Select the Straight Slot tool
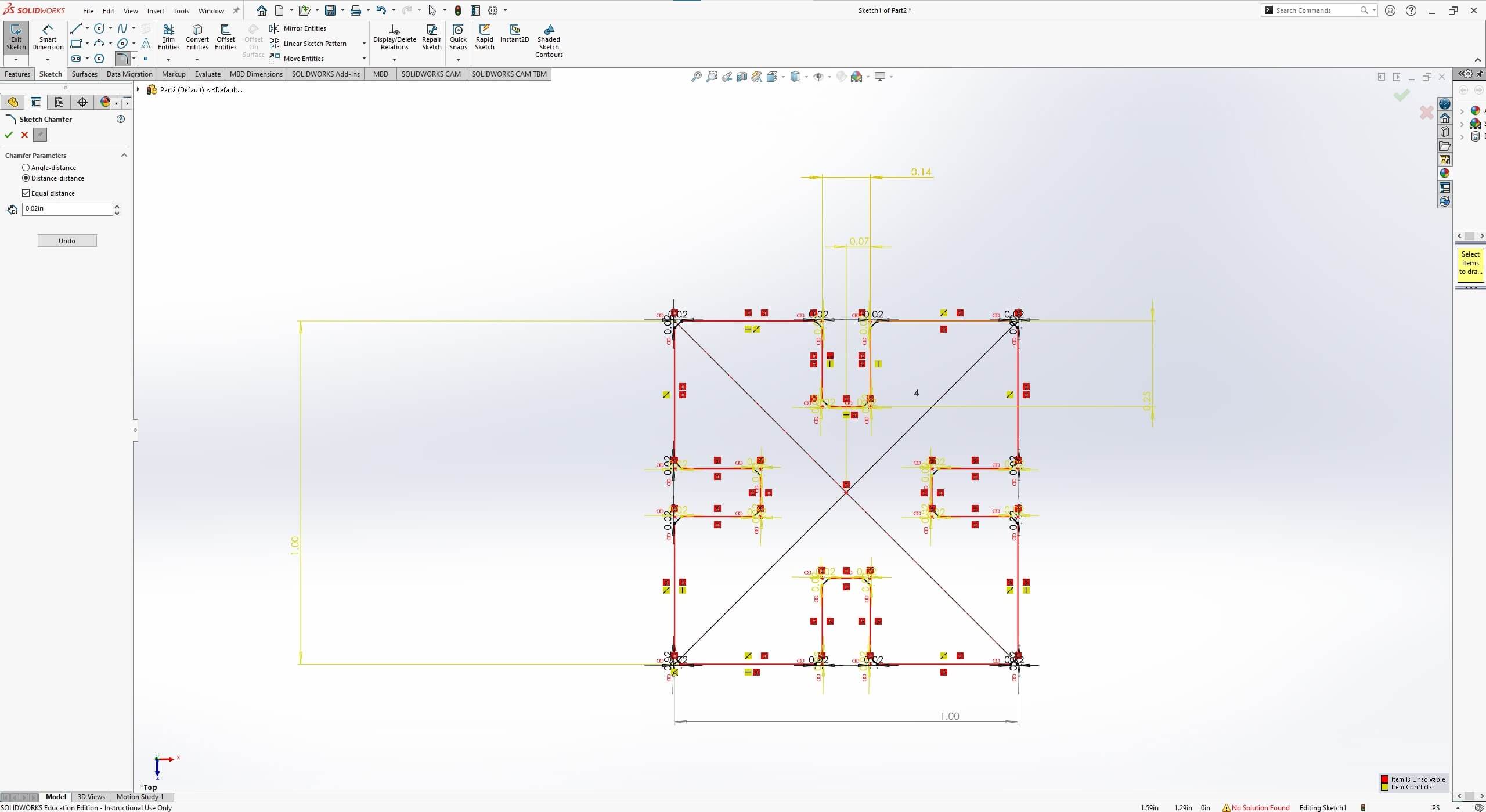This screenshot has height=812, width=1486. (75, 59)
